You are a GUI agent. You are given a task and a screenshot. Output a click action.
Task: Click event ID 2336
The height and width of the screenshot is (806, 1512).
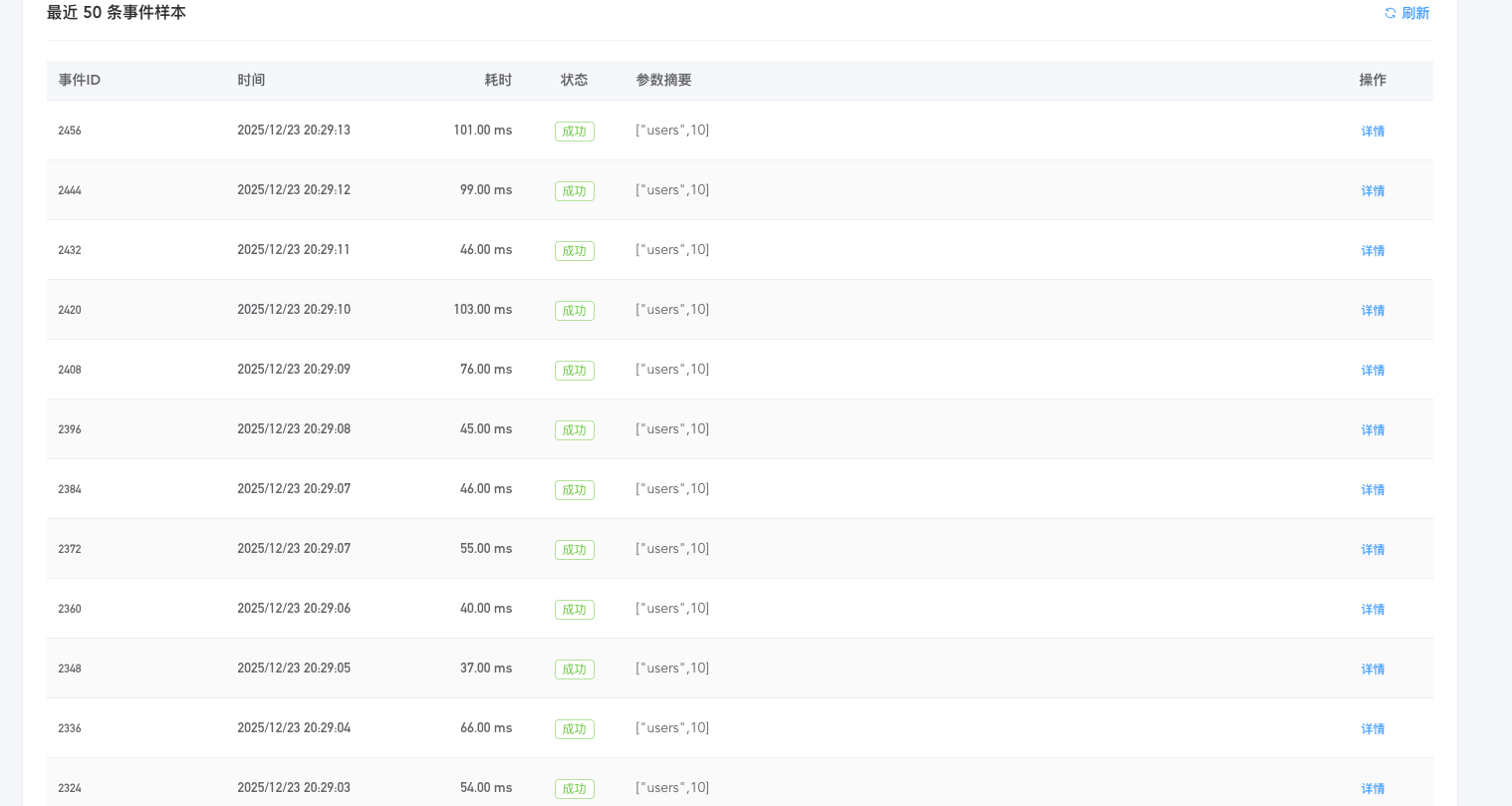(70, 728)
